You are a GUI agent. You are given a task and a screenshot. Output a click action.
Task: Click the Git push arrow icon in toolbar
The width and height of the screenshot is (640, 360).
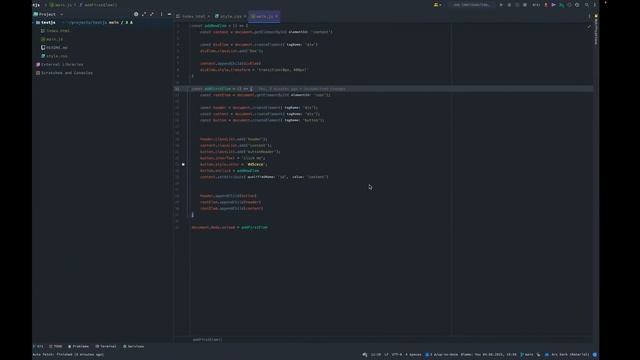pos(553,5)
